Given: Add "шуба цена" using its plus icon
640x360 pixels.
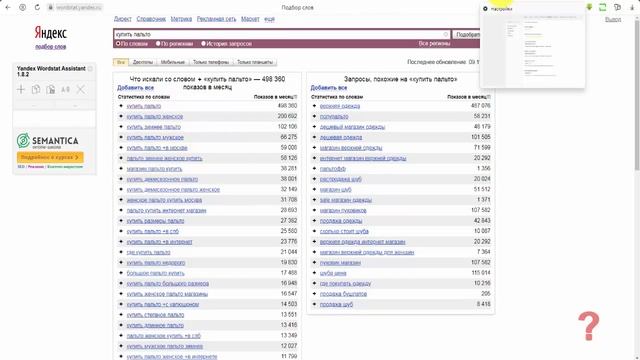Looking at the screenshot, I should [x=314, y=273].
